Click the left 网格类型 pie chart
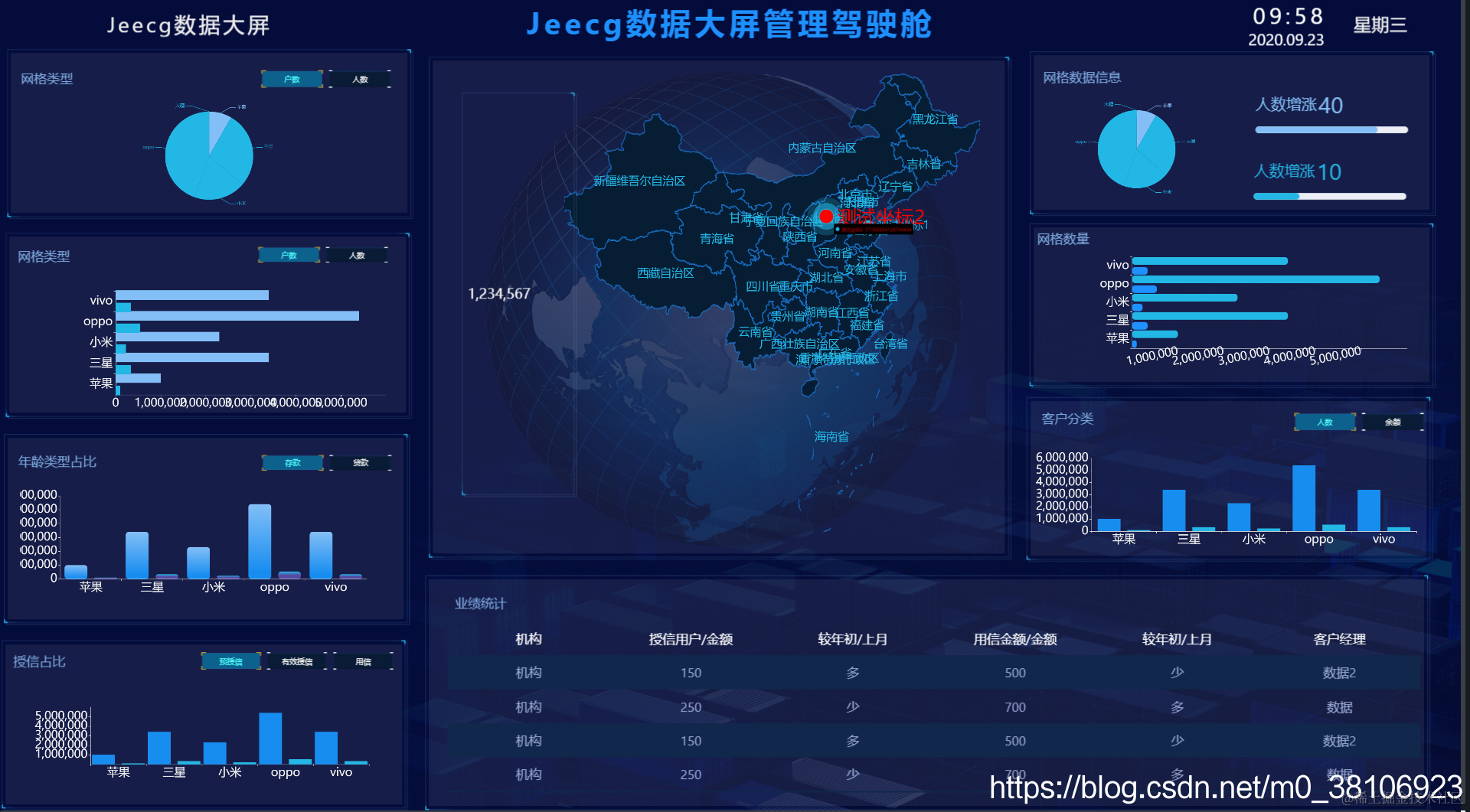The width and height of the screenshot is (1470, 812). pyautogui.click(x=209, y=155)
